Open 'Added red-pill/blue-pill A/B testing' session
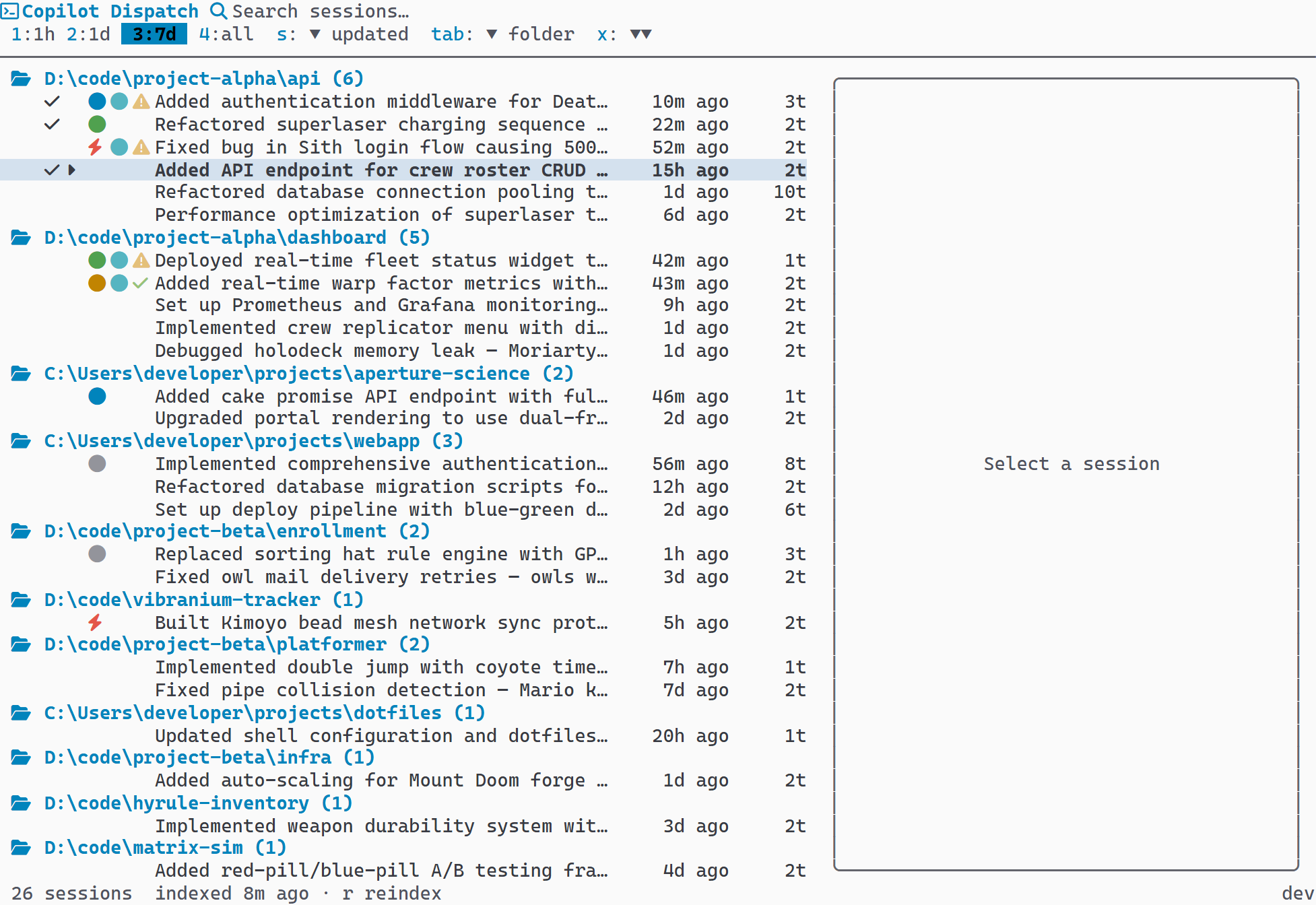This screenshot has width=1316, height=905. tap(404, 871)
